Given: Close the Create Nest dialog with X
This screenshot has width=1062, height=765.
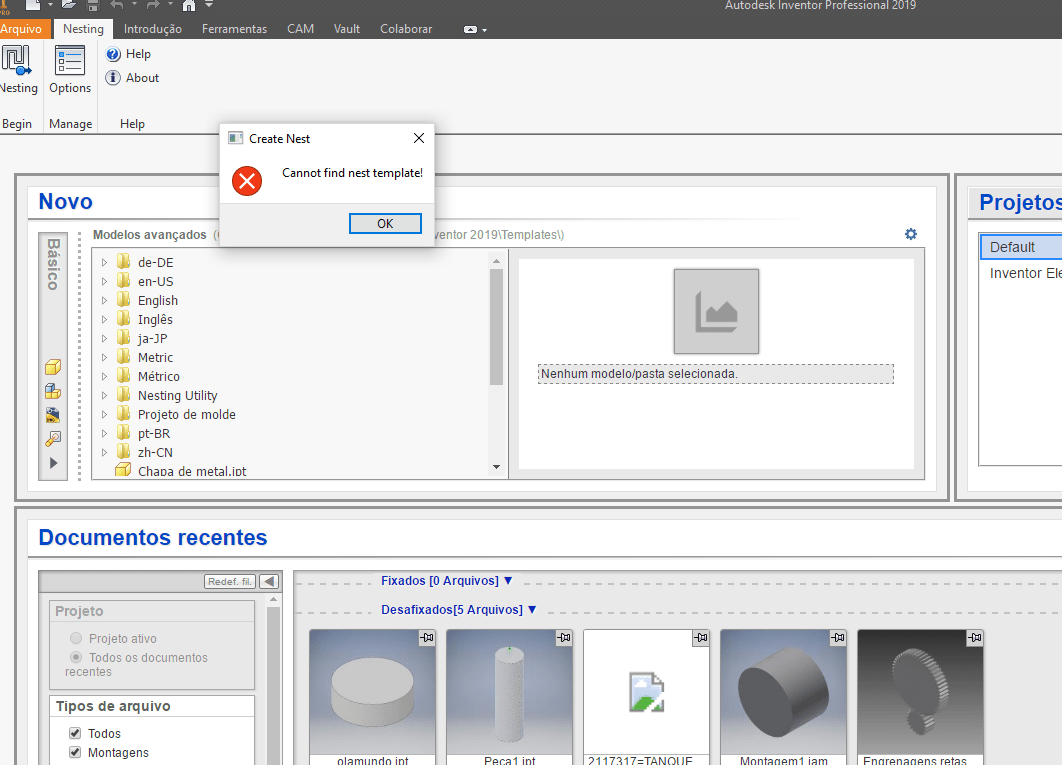Looking at the screenshot, I should 419,138.
